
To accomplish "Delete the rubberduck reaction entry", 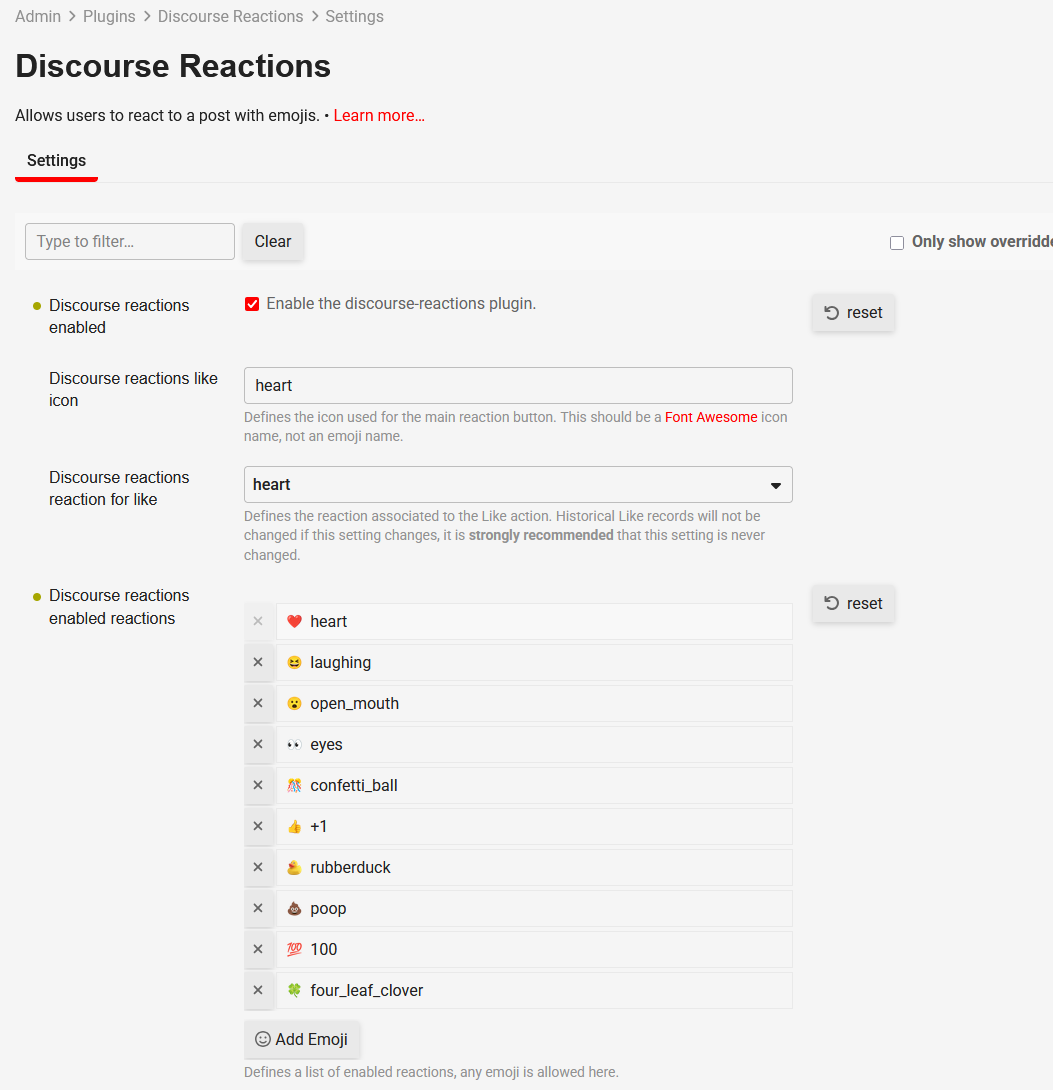I will [258, 867].
